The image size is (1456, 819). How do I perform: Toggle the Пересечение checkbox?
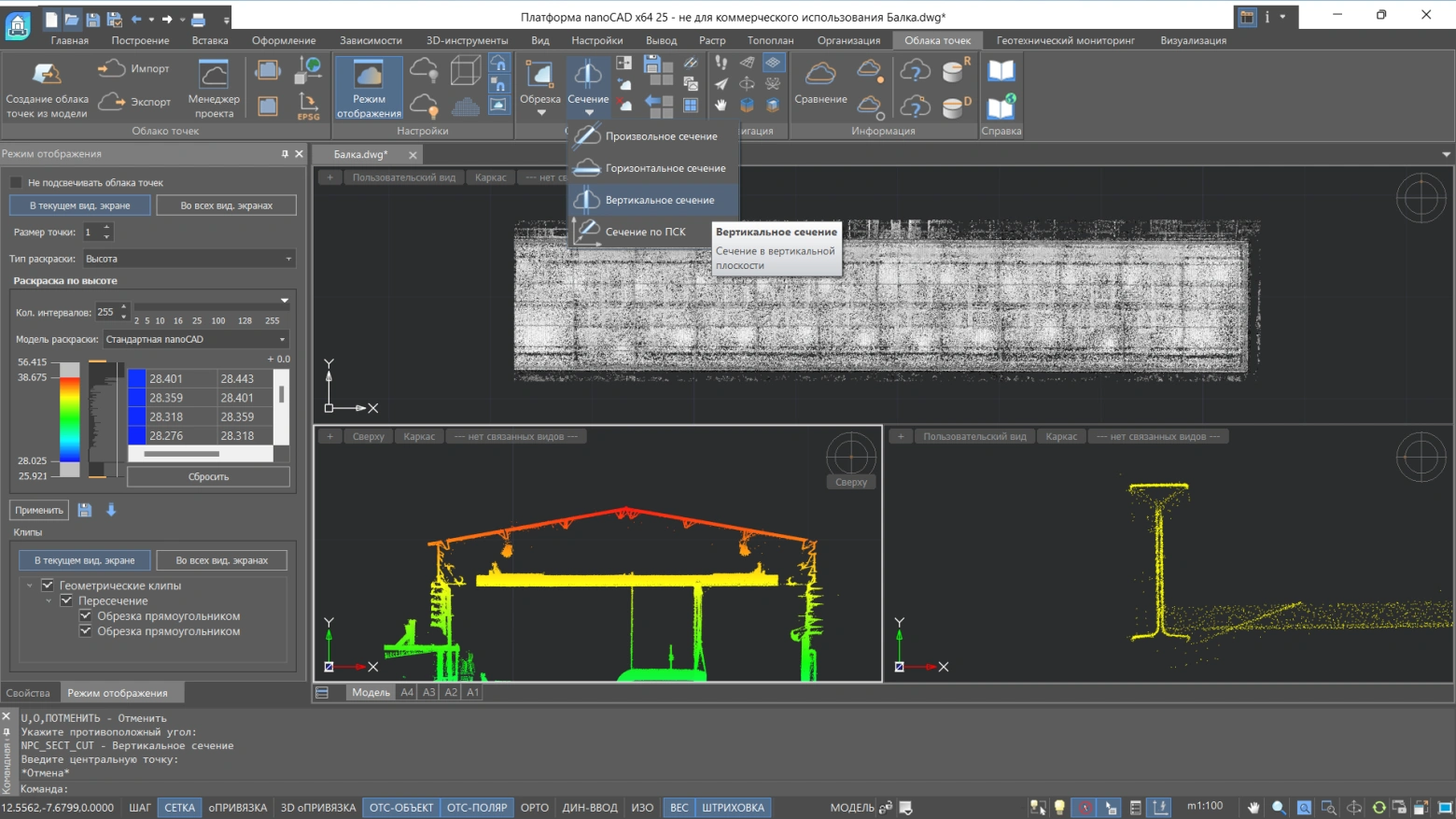tap(66, 601)
